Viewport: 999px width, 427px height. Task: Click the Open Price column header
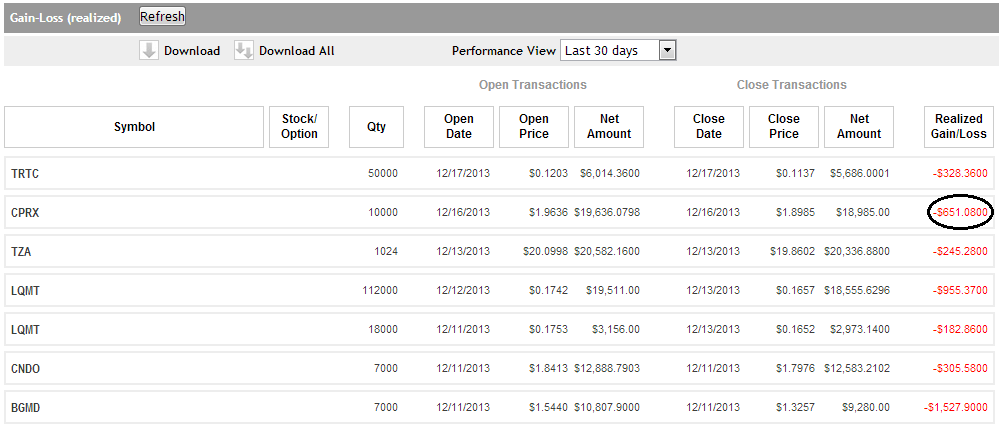click(534, 127)
